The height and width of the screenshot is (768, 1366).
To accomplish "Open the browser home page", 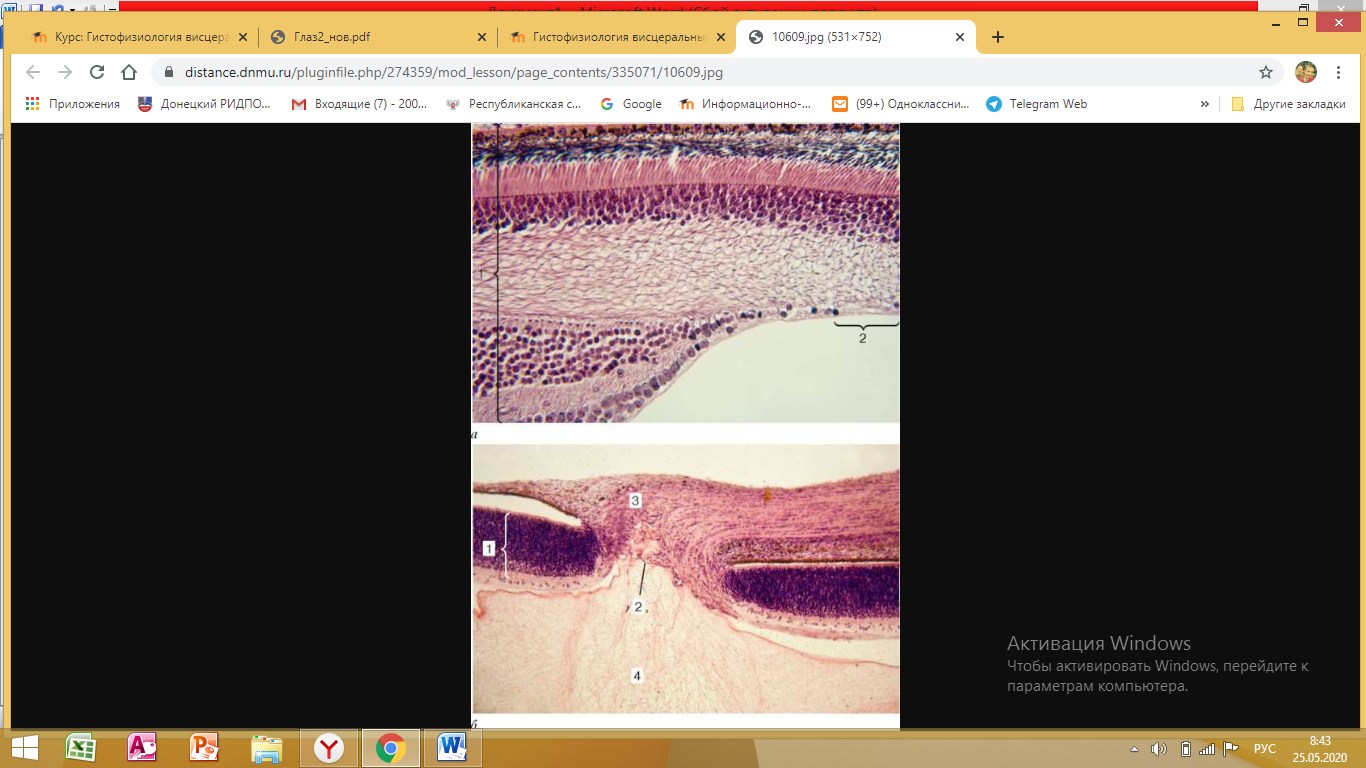I will tap(129, 72).
